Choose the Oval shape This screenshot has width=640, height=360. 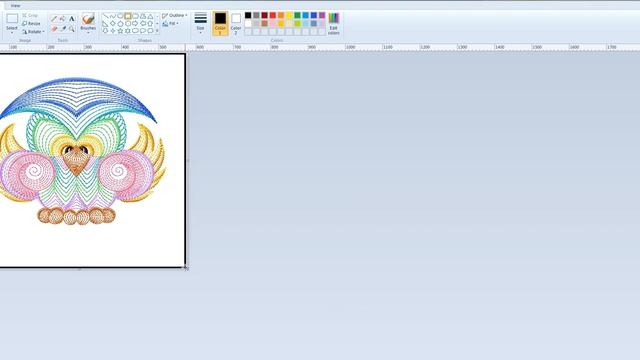click(120, 16)
